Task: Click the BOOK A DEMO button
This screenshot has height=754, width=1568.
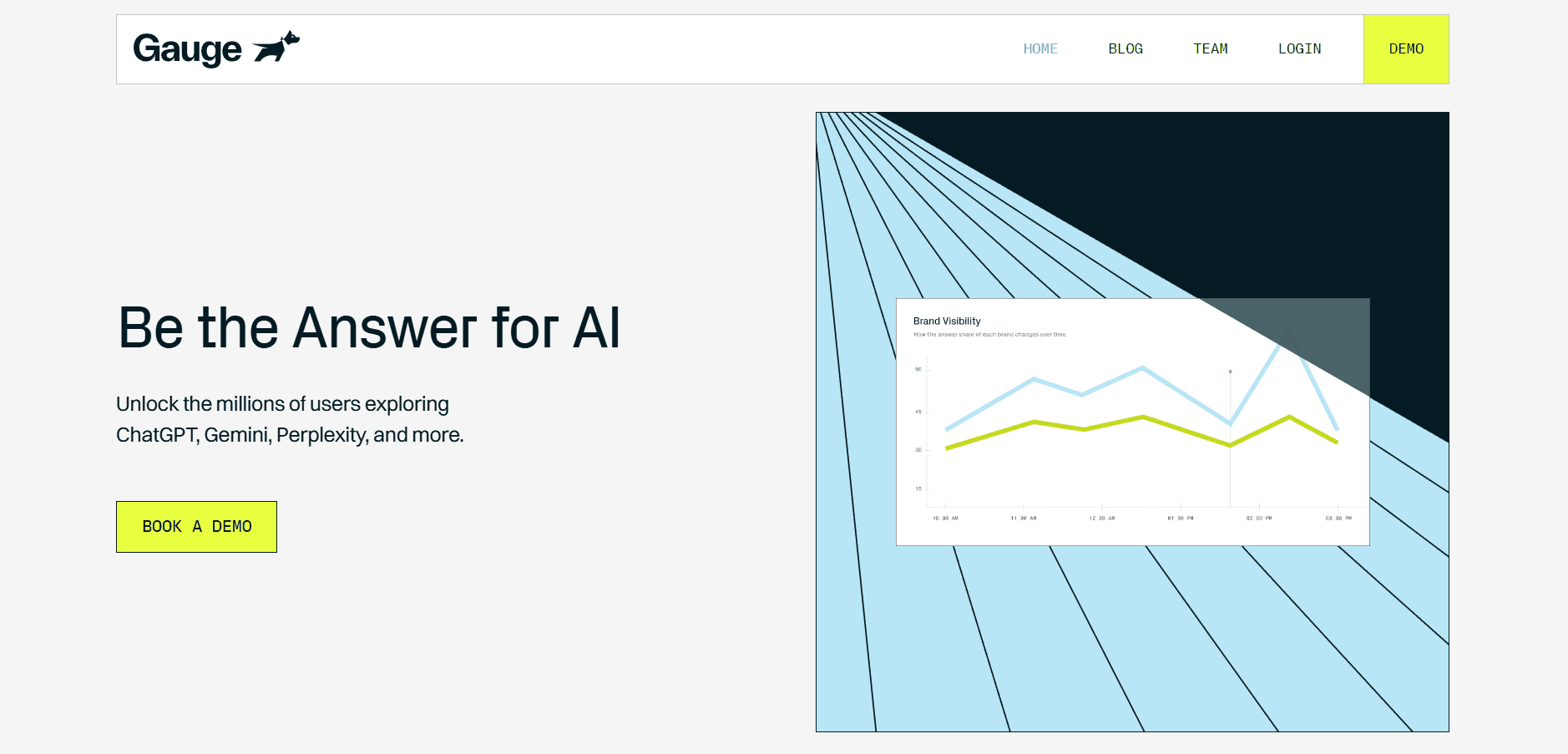Action: coord(196,527)
